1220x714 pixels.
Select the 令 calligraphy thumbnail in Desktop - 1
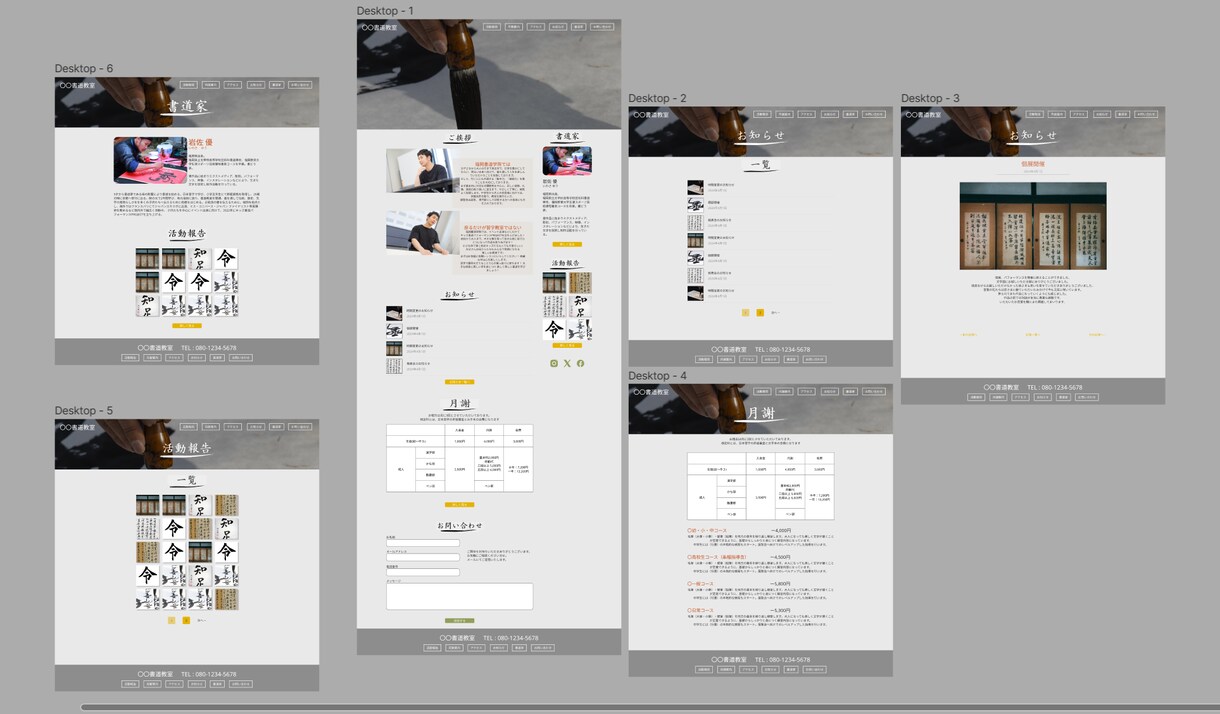click(554, 329)
